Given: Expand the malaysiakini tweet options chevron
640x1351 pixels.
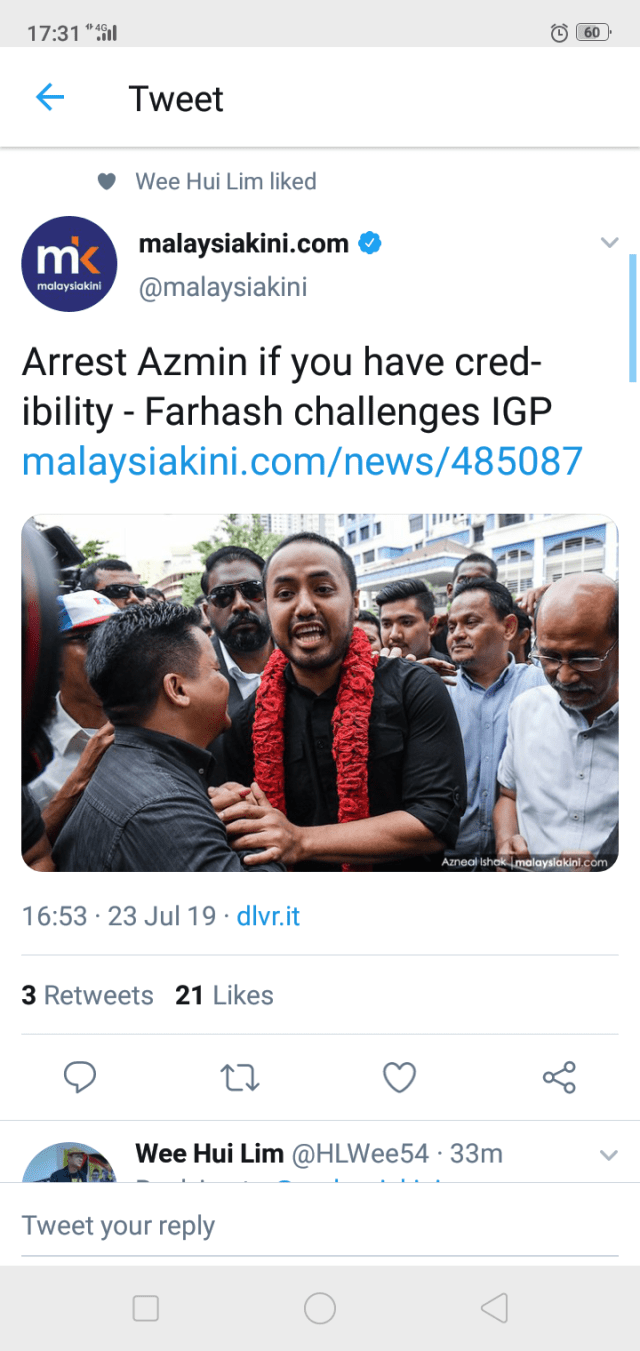Looking at the screenshot, I should (x=609, y=242).
